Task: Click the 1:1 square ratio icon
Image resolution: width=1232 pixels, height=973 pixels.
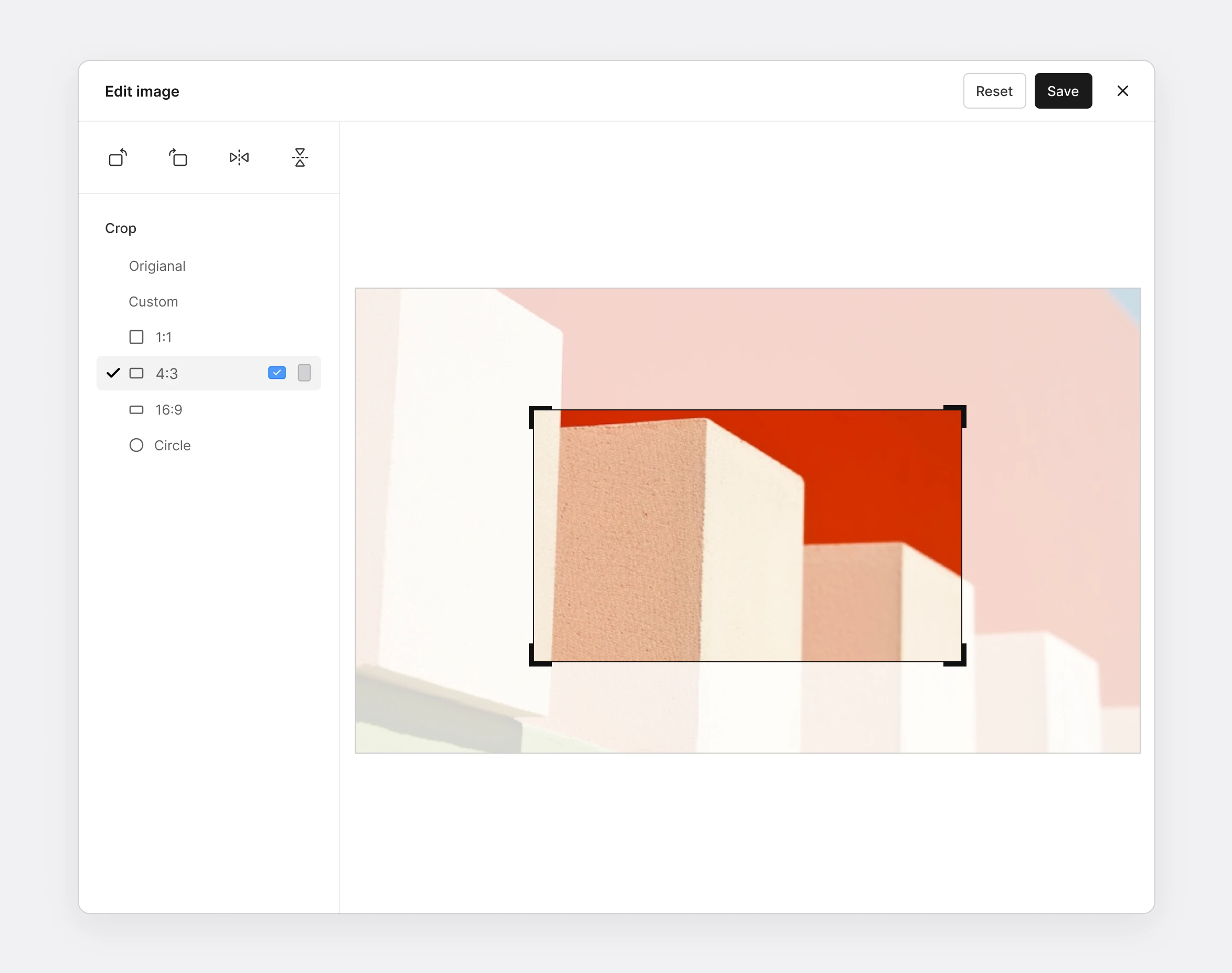Action: click(x=136, y=337)
